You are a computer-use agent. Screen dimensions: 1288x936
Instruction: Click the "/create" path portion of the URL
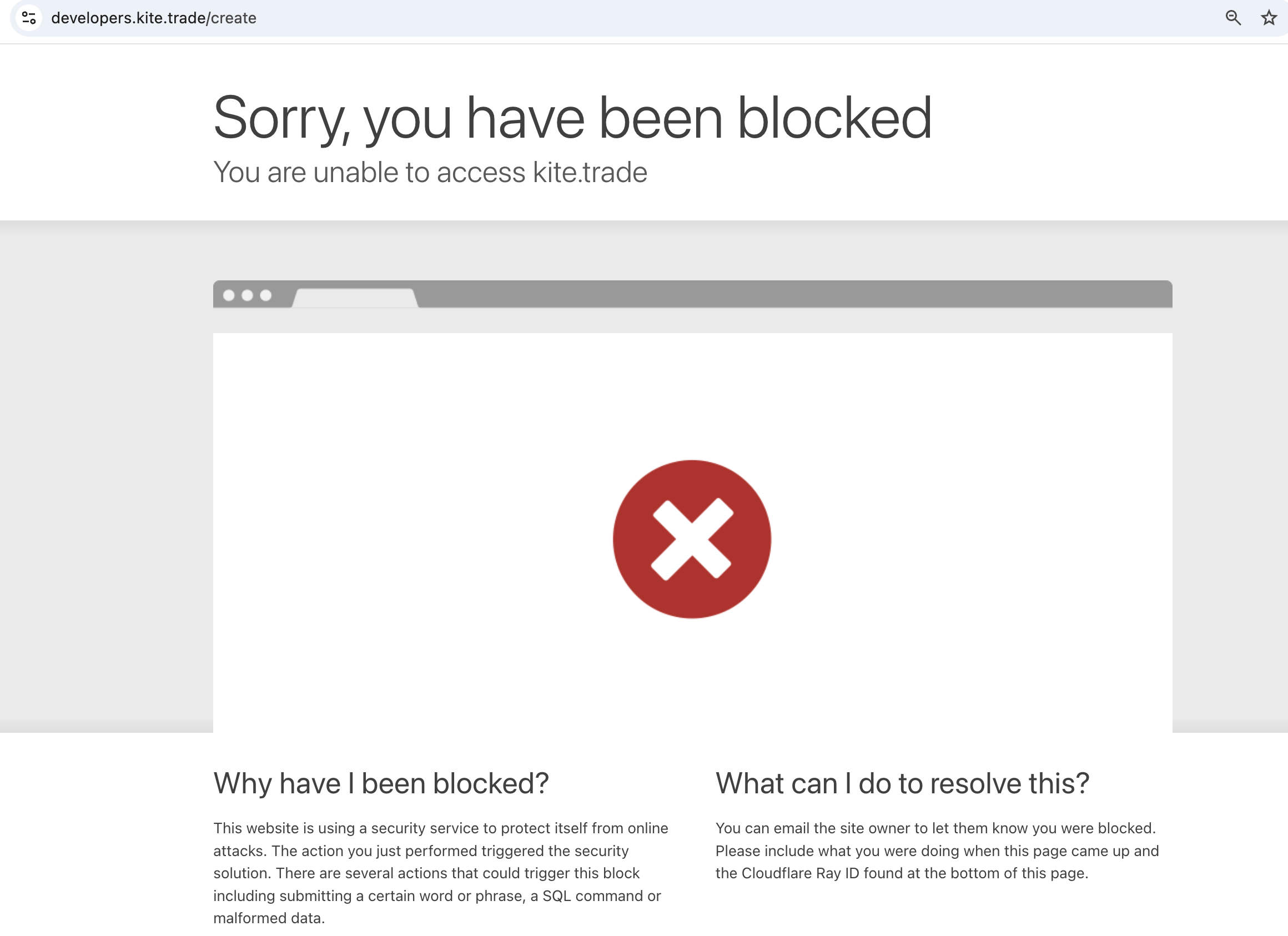pyautogui.click(x=233, y=18)
